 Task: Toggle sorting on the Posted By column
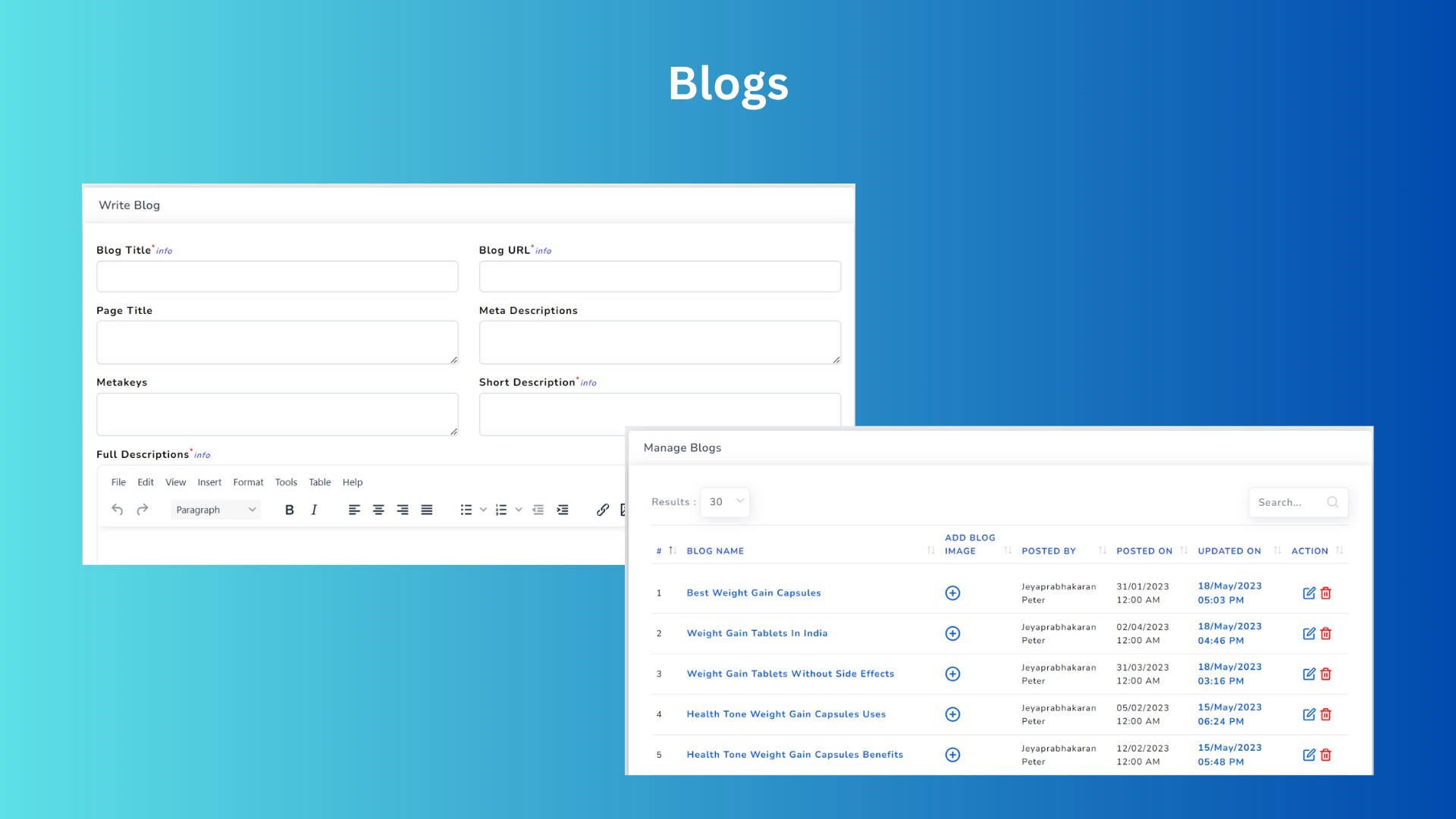[x=1101, y=551]
